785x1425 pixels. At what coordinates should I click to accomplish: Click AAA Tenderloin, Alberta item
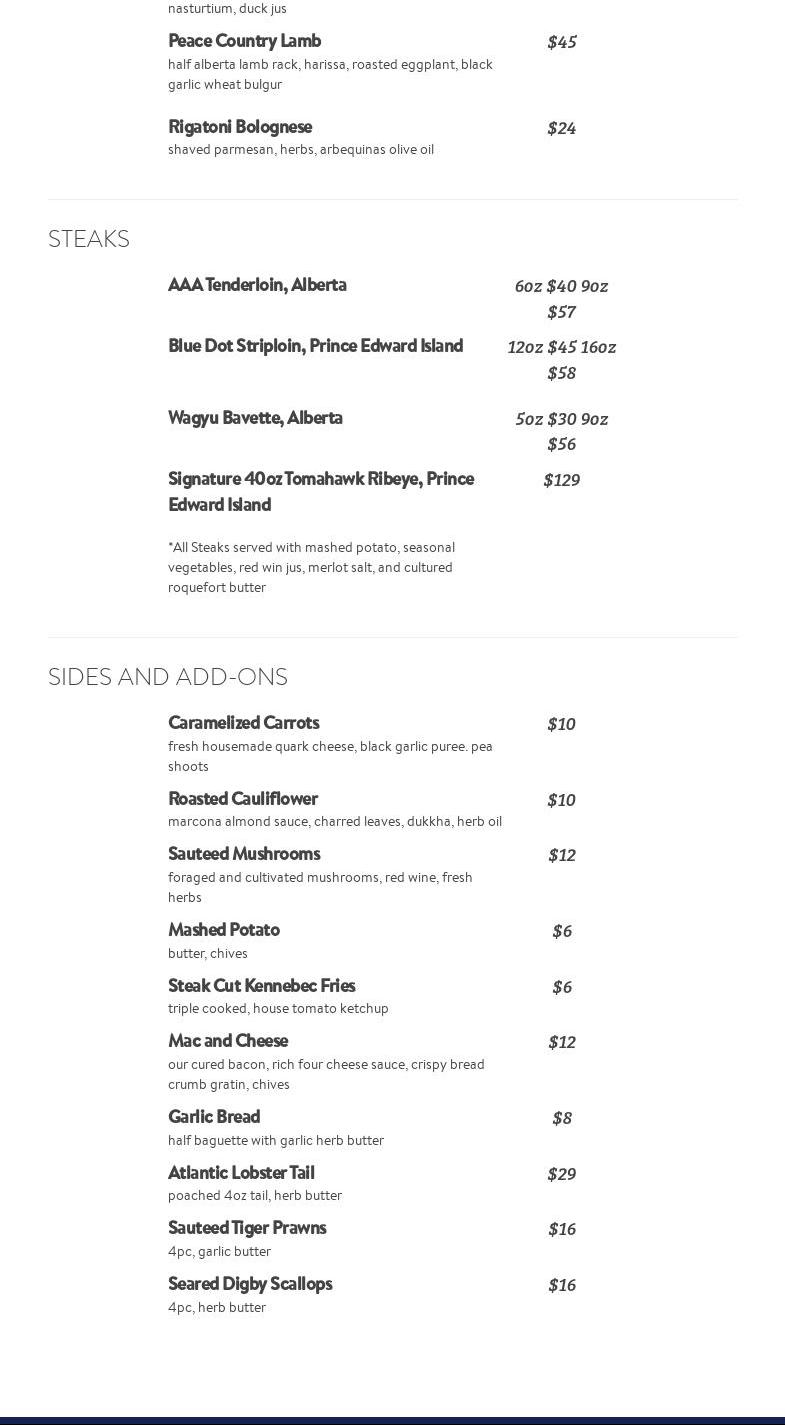[257, 285]
